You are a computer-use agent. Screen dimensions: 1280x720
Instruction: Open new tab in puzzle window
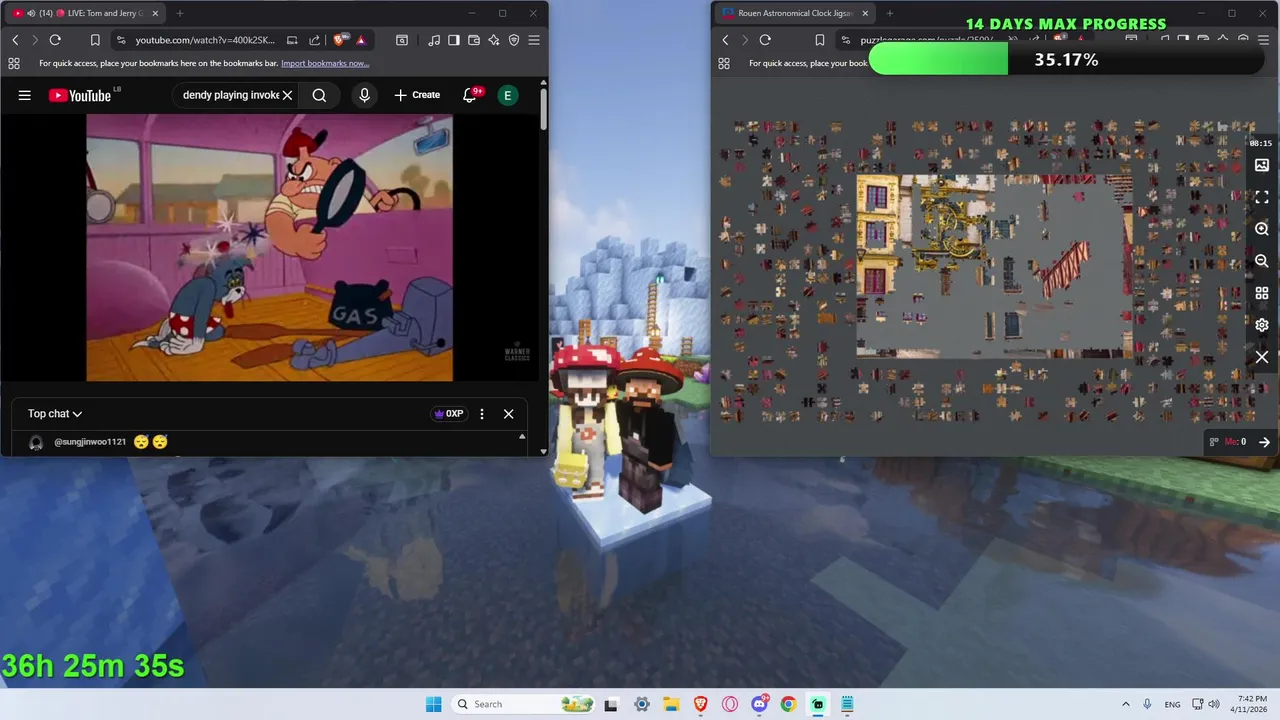coord(890,13)
